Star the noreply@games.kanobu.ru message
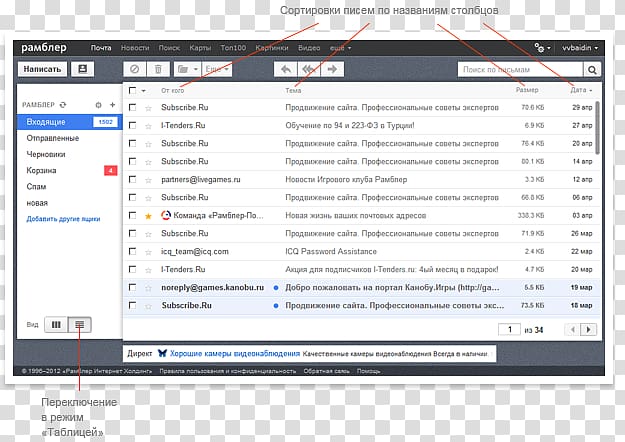Image resolution: width=625 pixels, height=442 pixels. click(x=148, y=288)
